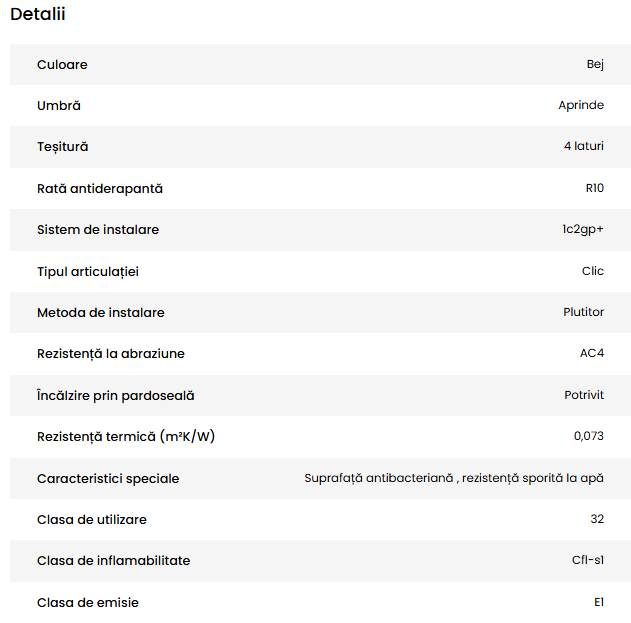Click the Rezistență la abraziune label
This screenshot has height=623, width=631.
pos(111,354)
